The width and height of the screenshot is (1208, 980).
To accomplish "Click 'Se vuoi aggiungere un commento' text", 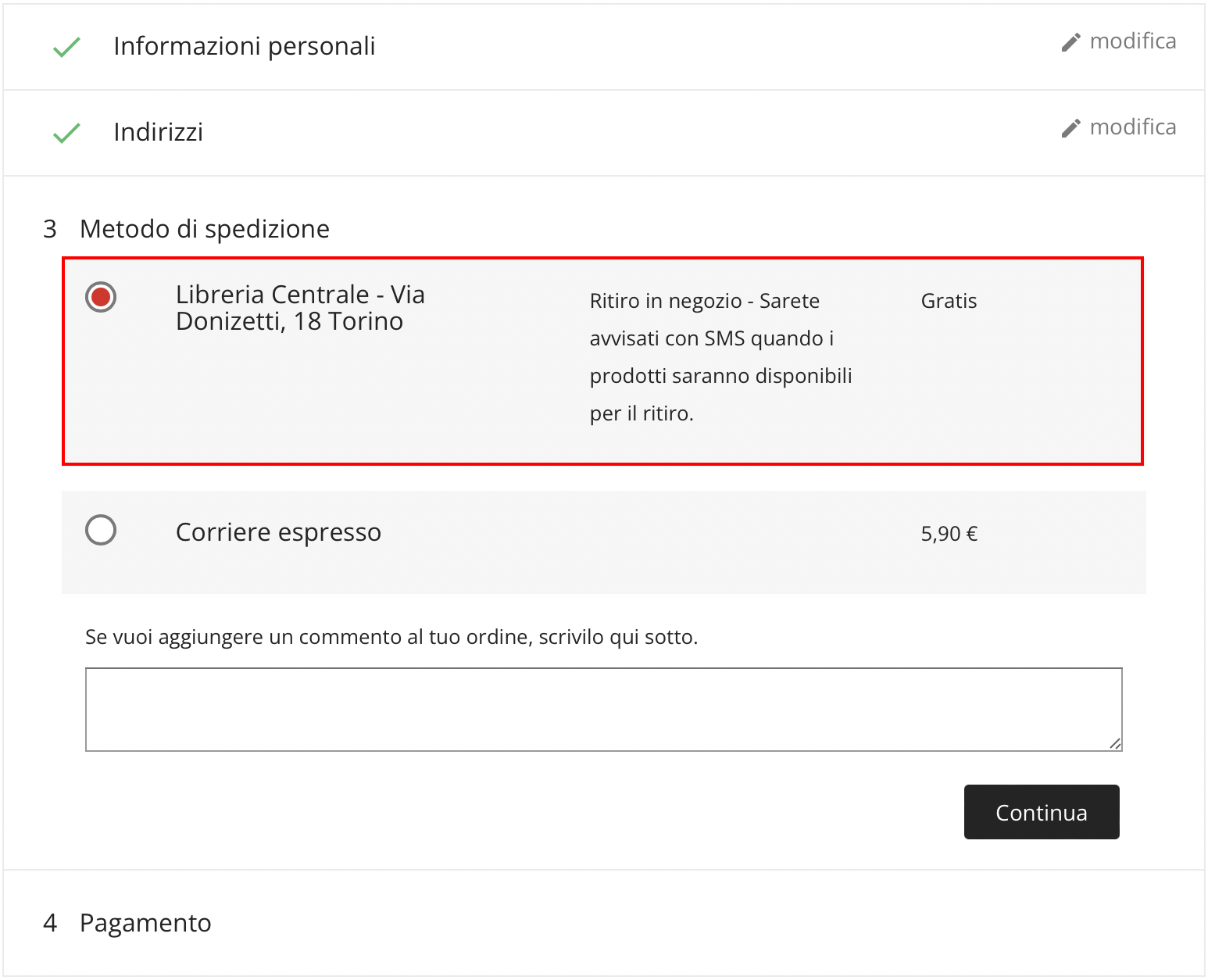I will (x=391, y=638).
